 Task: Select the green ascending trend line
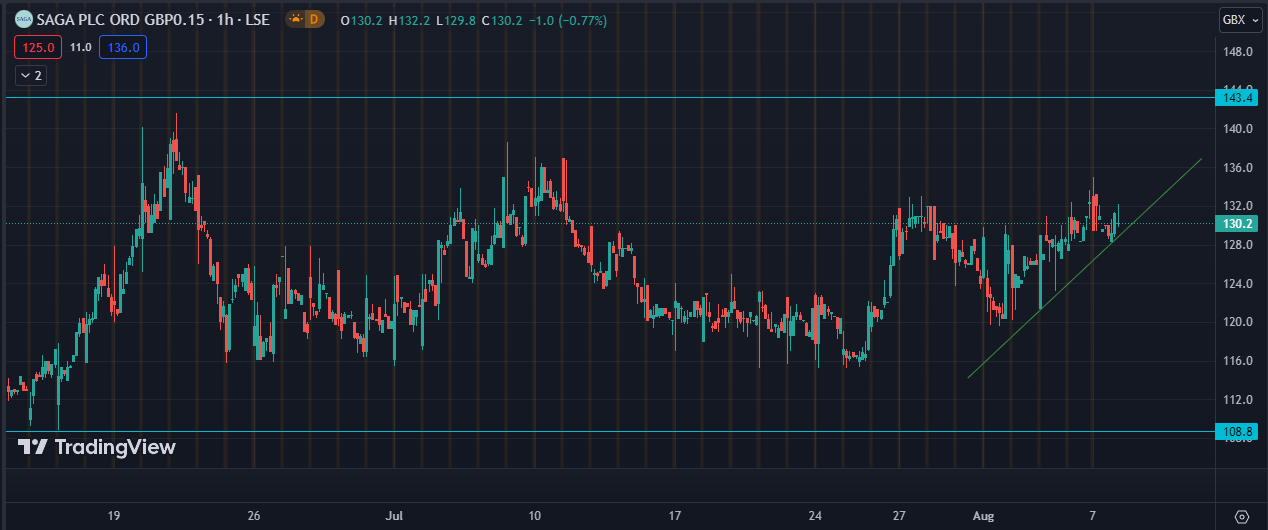pos(1085,268)
